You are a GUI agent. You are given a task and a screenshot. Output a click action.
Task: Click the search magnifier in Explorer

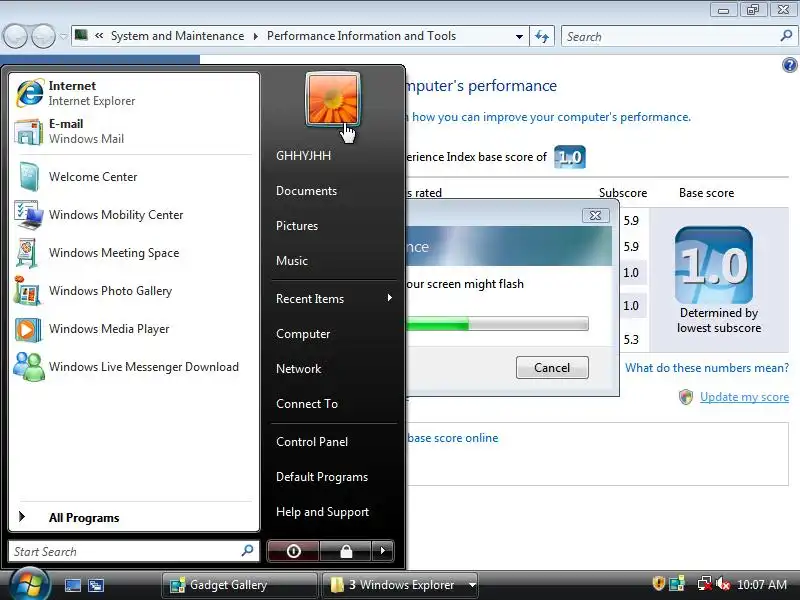coord(786,36)
